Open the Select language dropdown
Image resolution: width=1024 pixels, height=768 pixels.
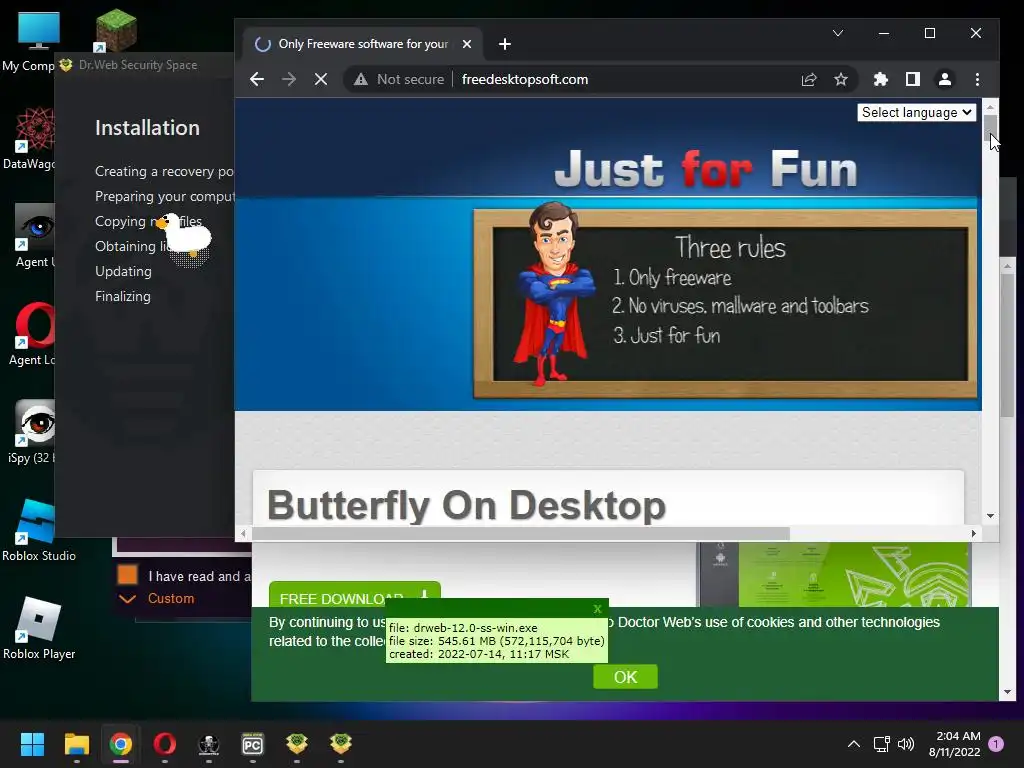(916, 112)
